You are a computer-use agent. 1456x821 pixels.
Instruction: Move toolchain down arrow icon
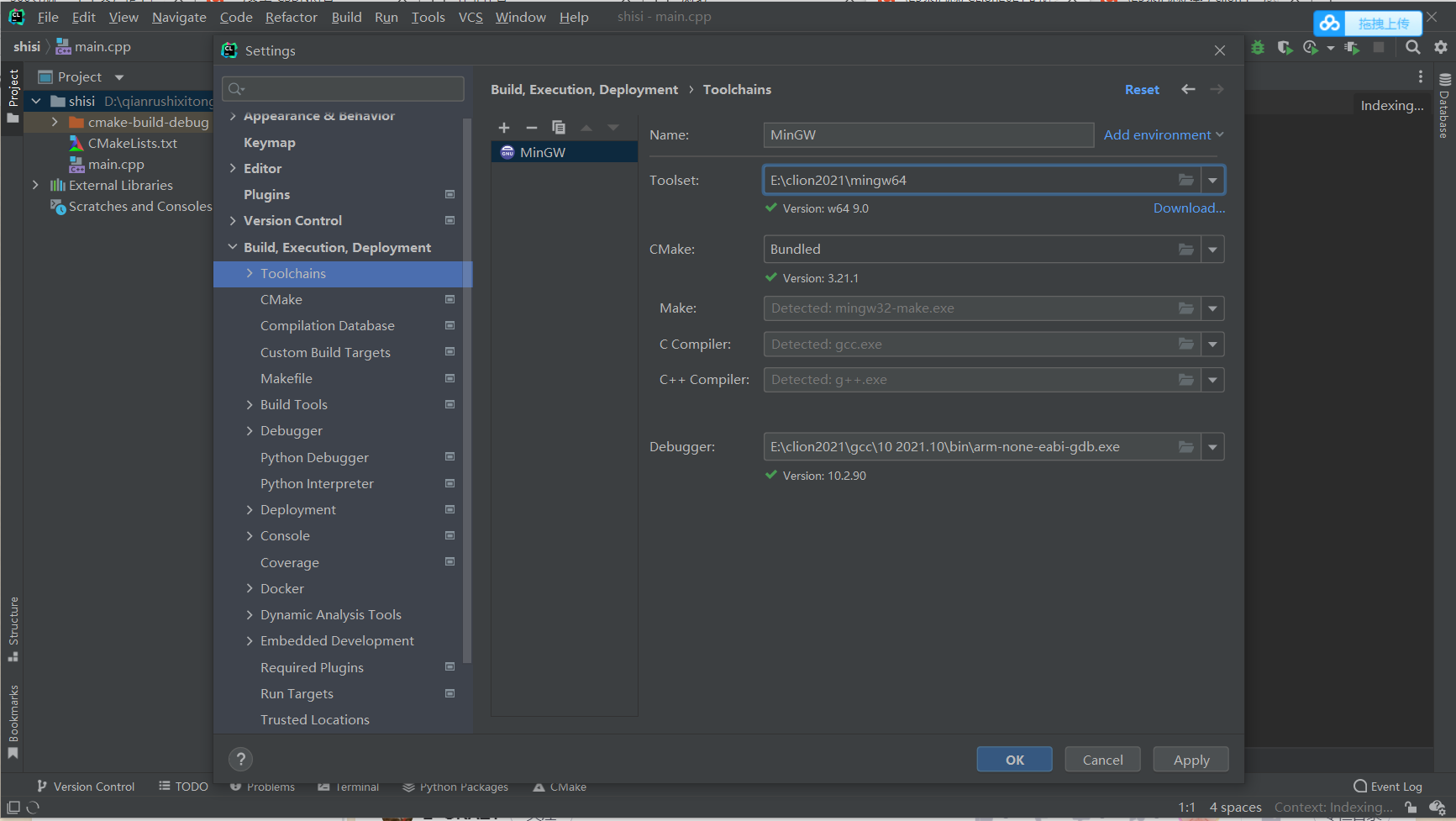coord(613,128)
